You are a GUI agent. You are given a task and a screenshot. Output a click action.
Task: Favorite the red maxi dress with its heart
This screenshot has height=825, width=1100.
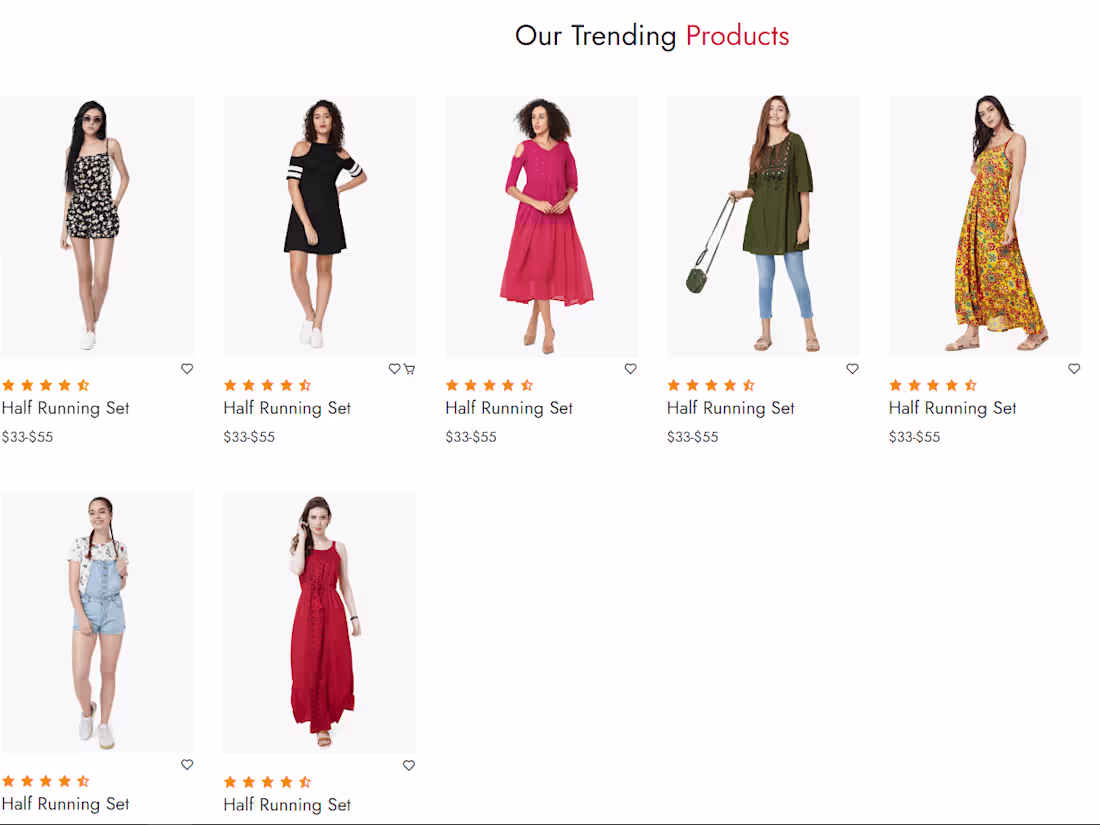tap(409, 766)
